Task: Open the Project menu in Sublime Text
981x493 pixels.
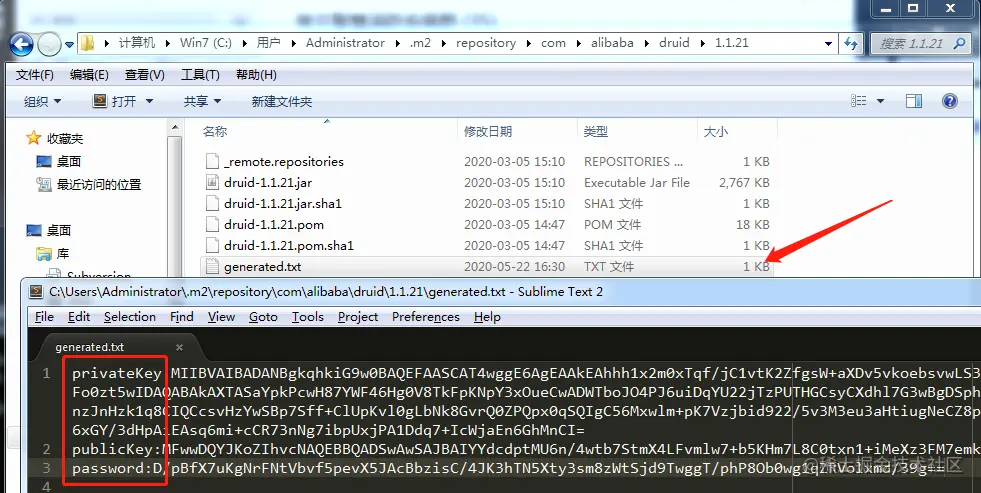Action: pyautogui.click(x=358, y=317)
